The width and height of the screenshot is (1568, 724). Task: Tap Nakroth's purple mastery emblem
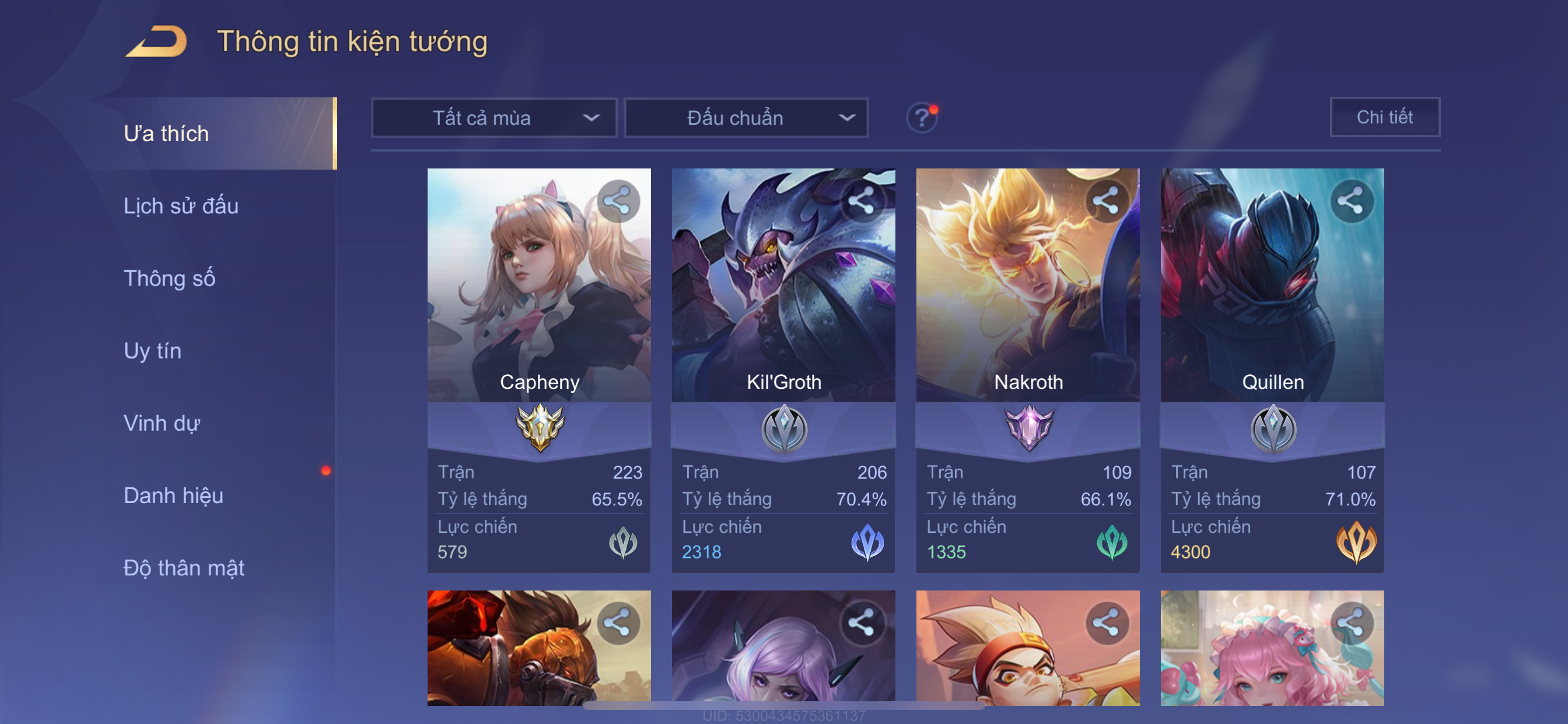[1028, 428]
